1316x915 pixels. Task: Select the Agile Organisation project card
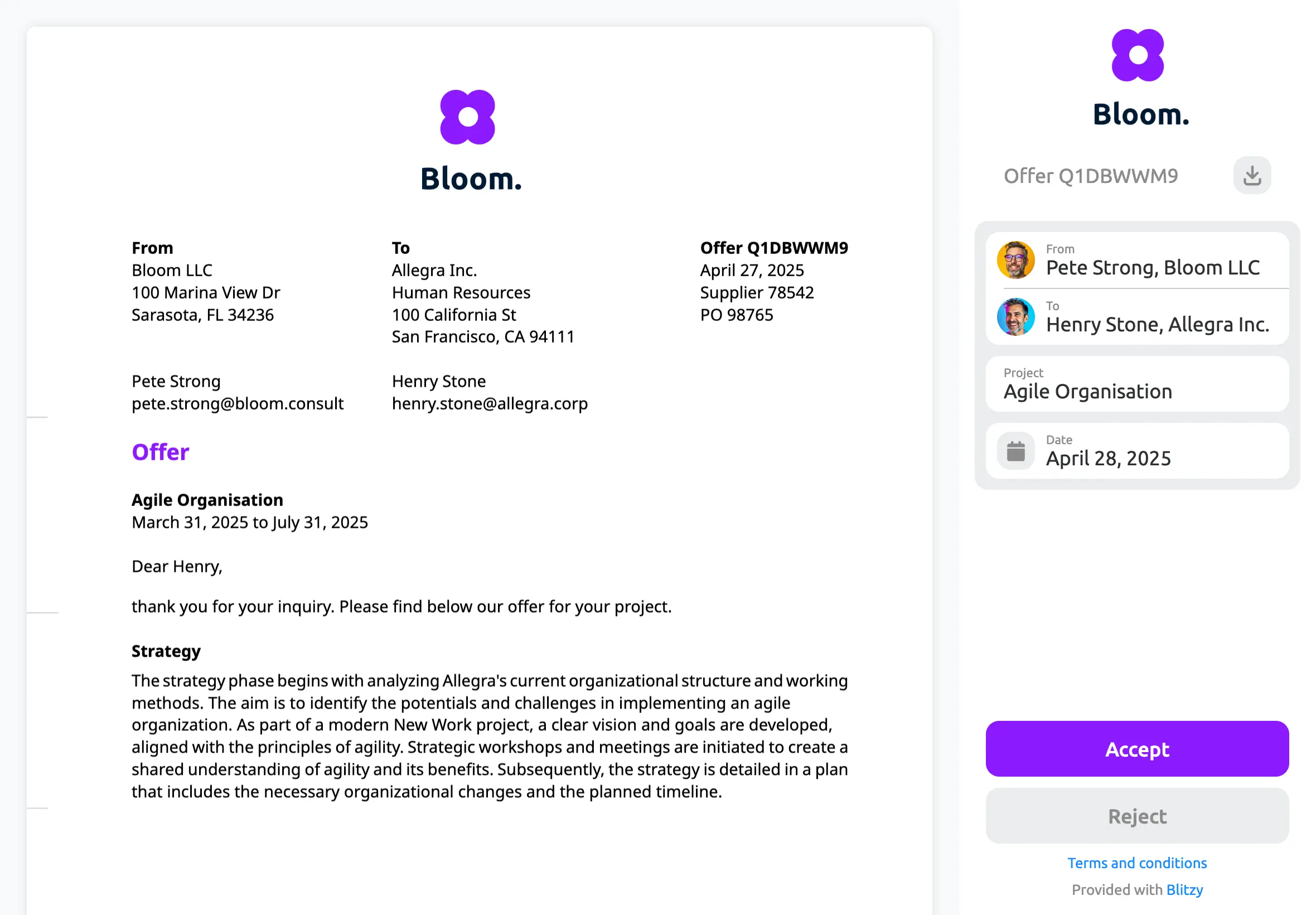(1136, 384)
